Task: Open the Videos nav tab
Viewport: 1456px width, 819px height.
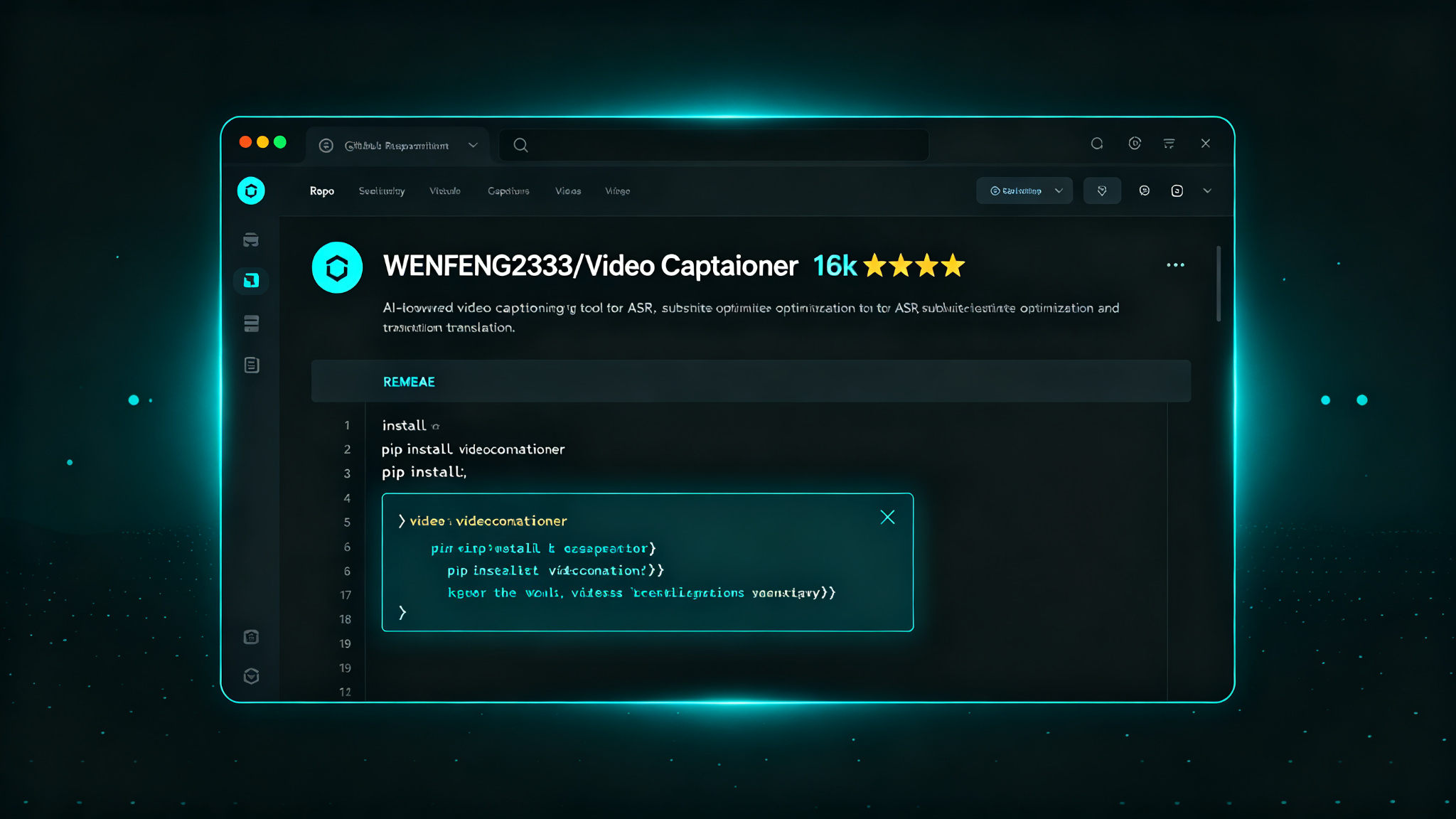Action: (568, 191)
